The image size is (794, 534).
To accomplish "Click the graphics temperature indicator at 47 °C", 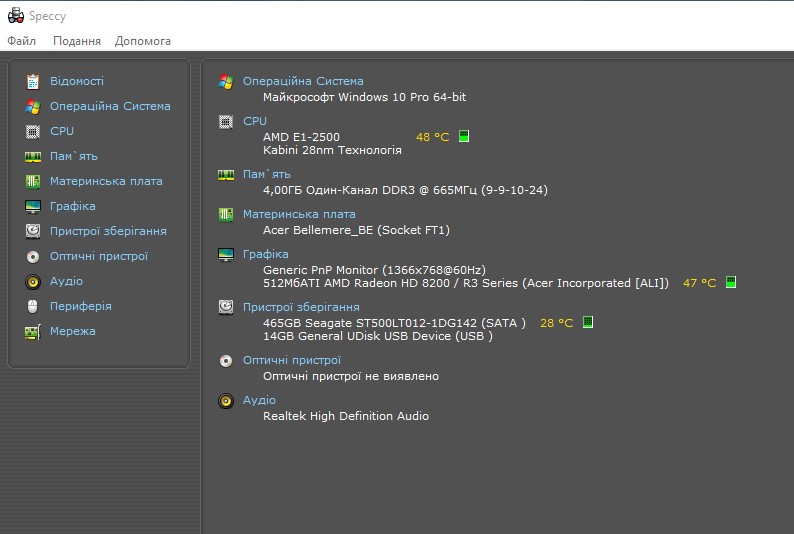I will point(699,283).
